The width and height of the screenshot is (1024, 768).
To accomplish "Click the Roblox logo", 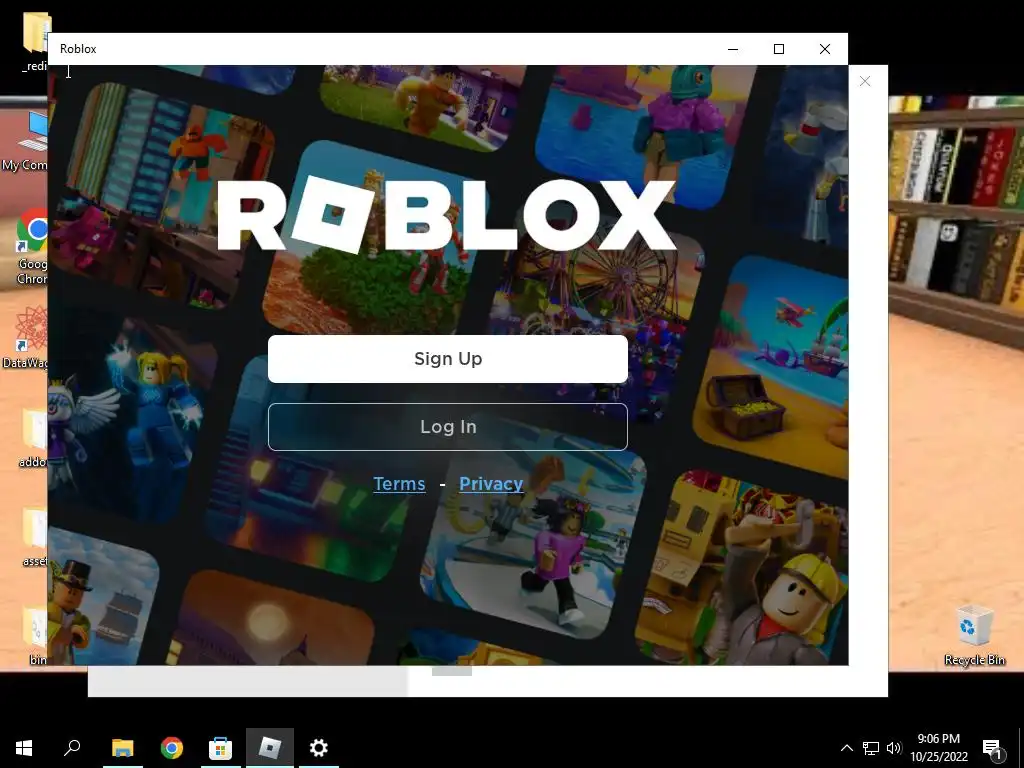I will click(x=447, y=214).
